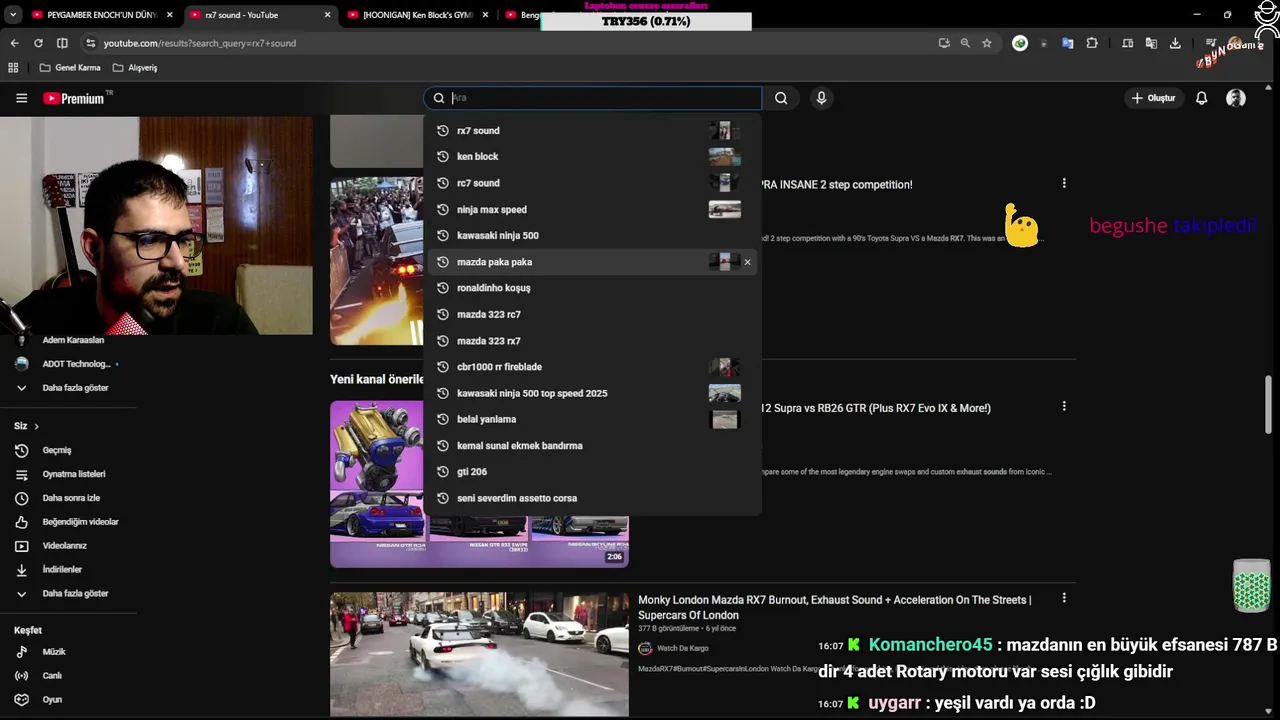Pick 'cbr1000 rr fireblade' suggestion

[x=592, y=367]
